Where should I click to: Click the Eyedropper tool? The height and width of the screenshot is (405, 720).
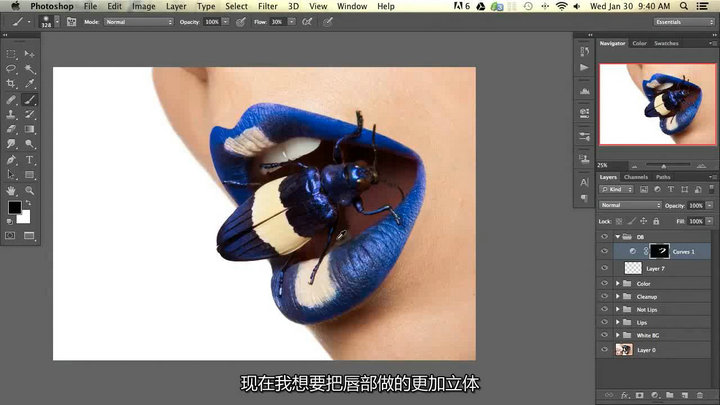(29, 85)
